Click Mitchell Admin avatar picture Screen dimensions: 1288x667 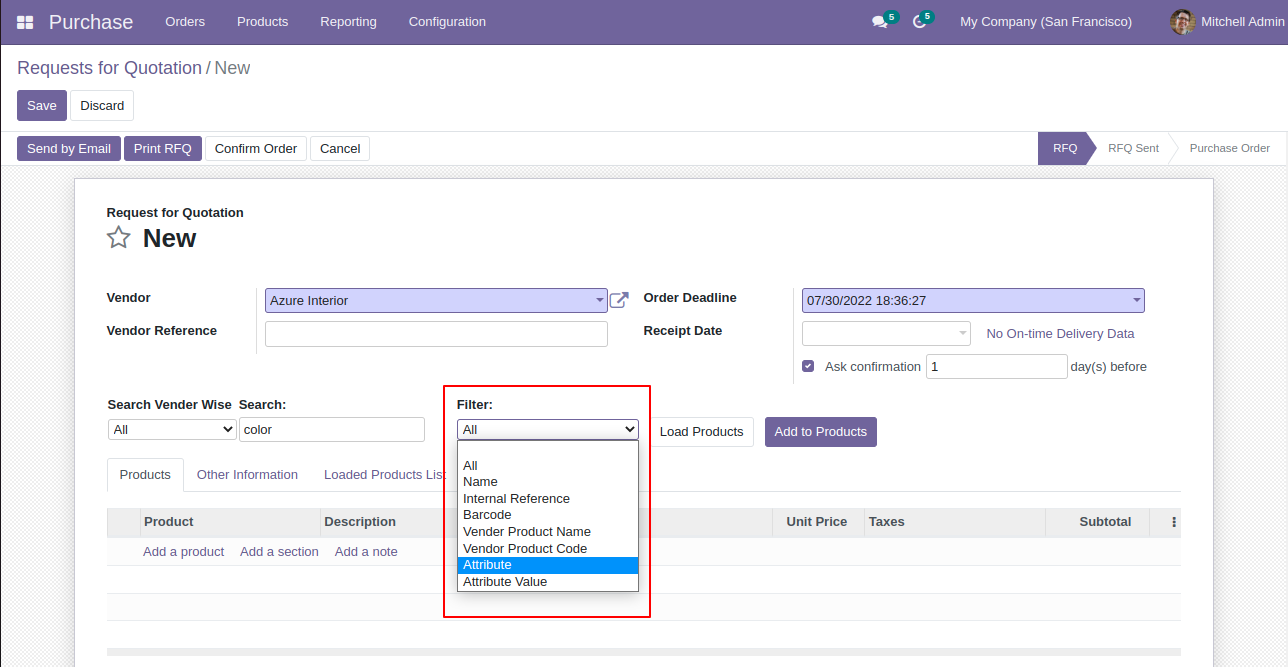point(1183,22)
